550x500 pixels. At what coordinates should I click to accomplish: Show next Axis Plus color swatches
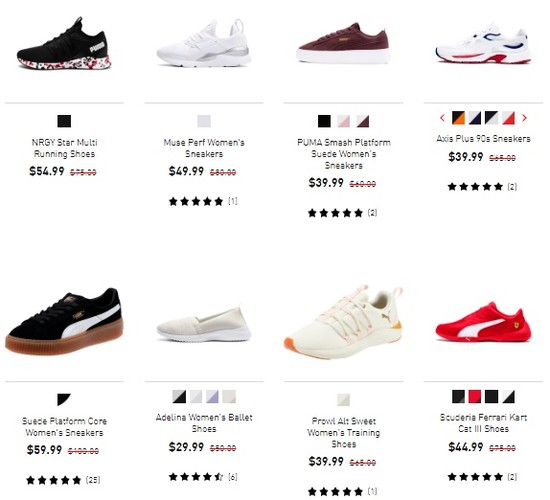(x=524, y=118)
